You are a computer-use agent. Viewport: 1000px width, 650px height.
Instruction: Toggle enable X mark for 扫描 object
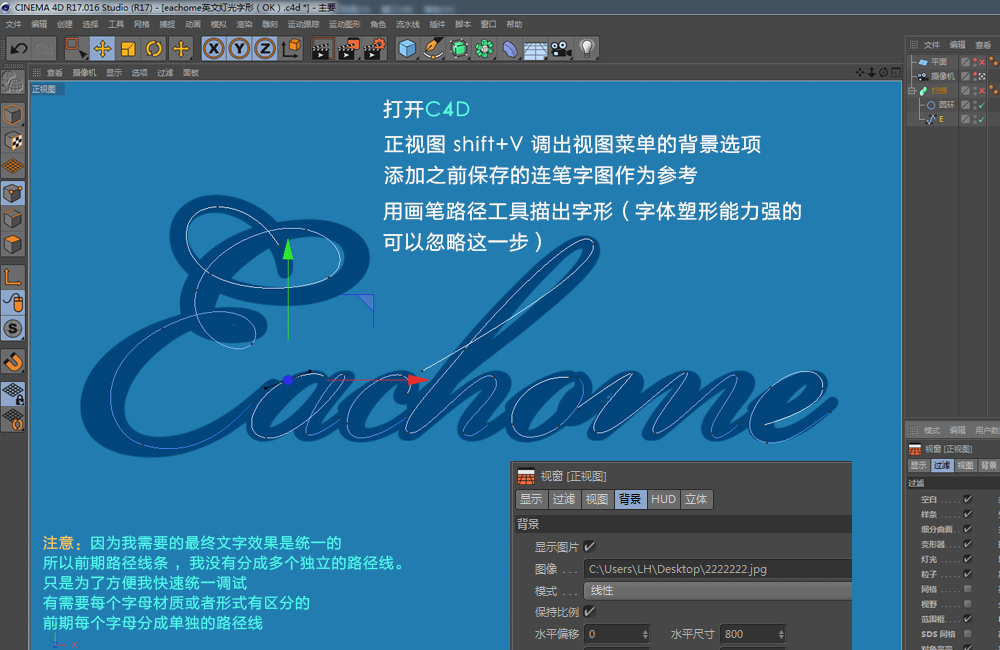pyautogui.click(x=982, y=91)
